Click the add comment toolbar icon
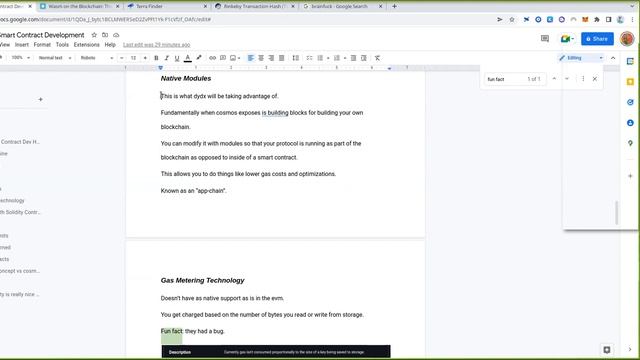640x360 pixels. coord(223,58)
